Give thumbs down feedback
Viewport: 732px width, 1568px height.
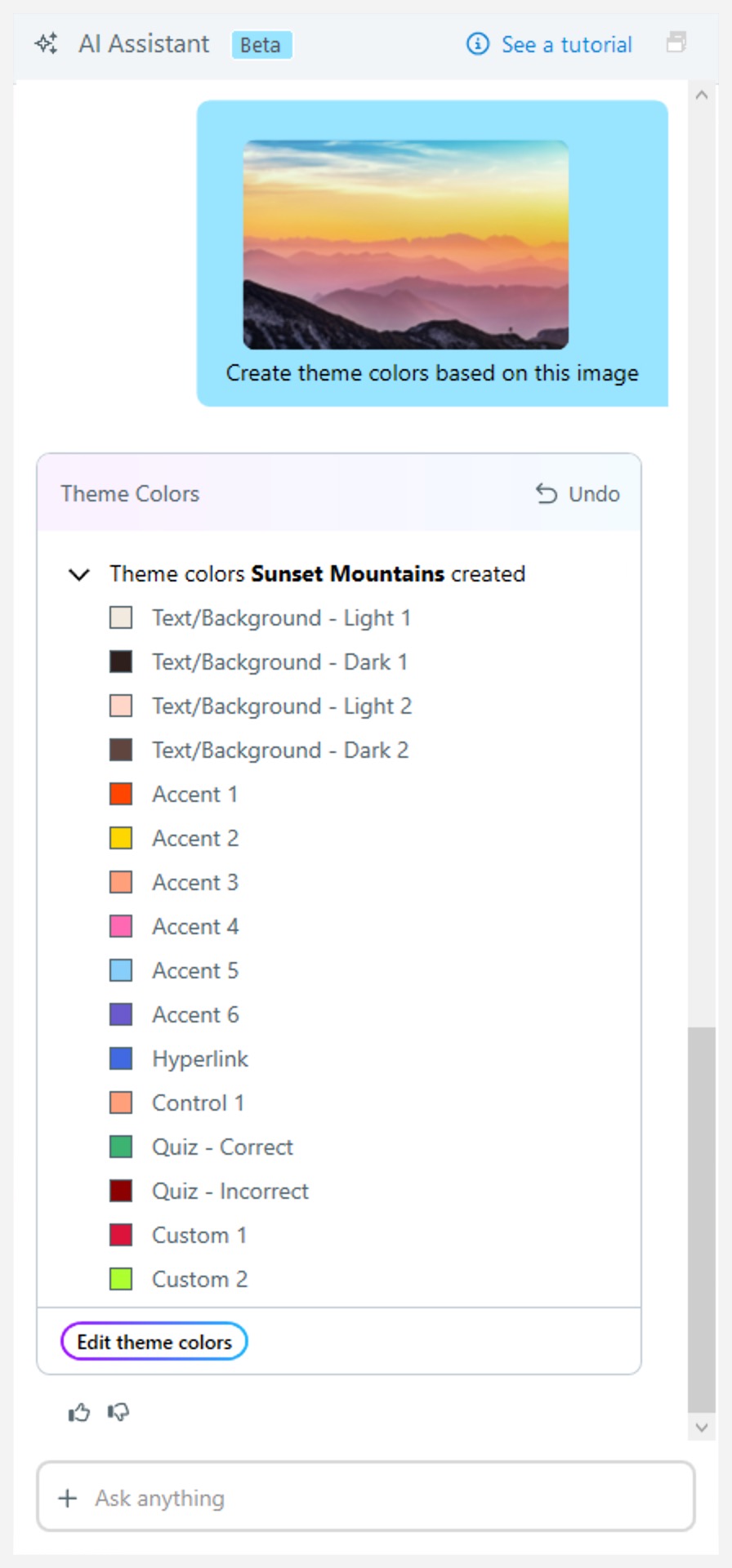click(x=118, y=1412)
